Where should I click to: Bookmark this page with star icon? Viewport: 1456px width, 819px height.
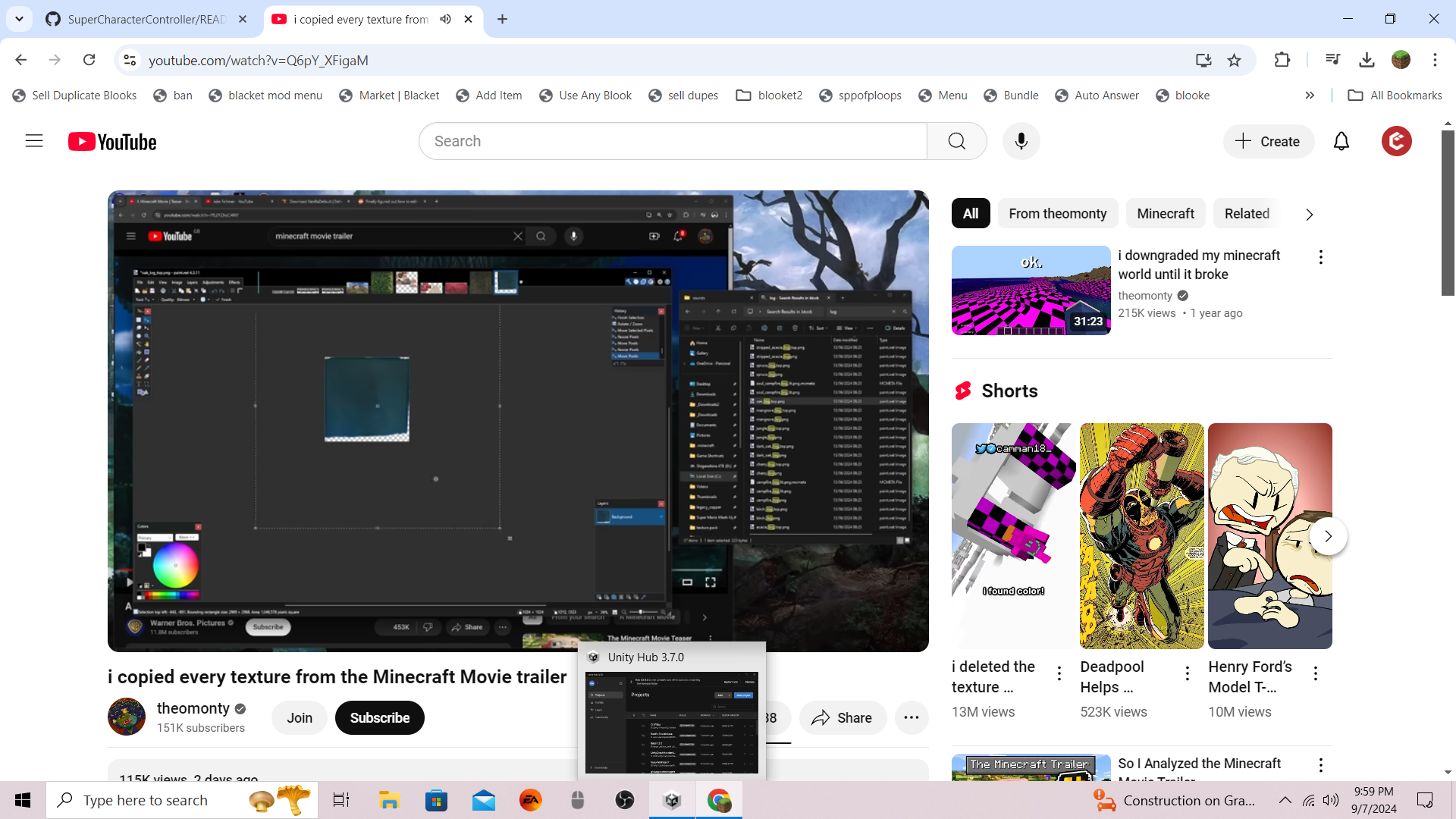click(1235, 60)
